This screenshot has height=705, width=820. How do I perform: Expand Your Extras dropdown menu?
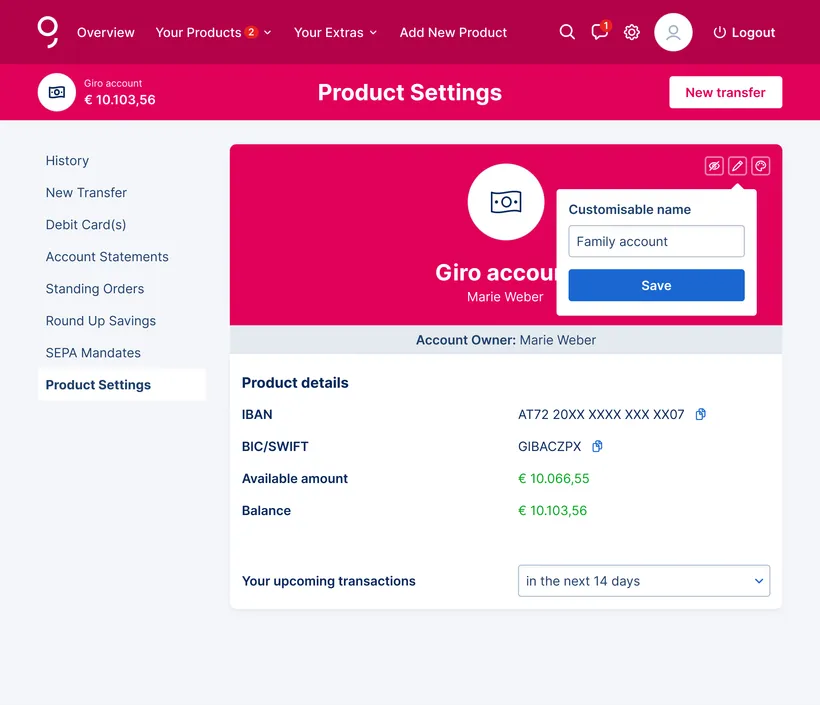point(335,32)
